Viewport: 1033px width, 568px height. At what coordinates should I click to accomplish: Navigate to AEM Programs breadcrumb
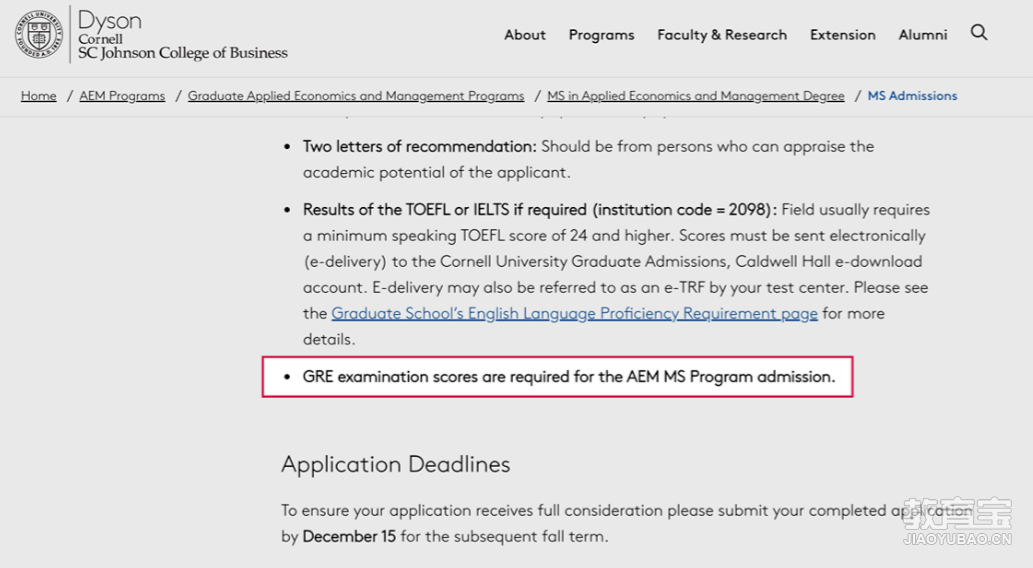pos(122,96)
